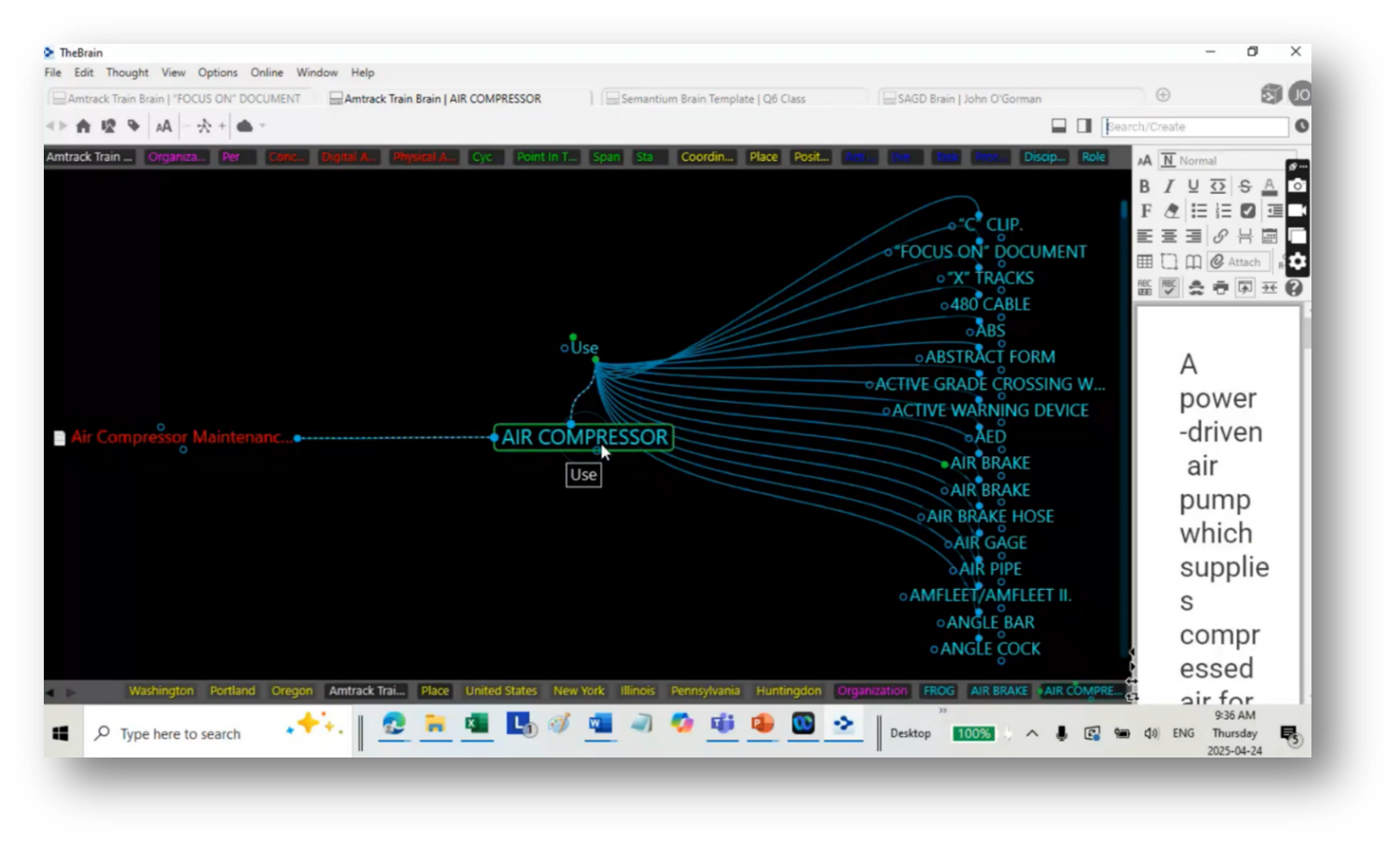Image resolution: width=1400 pixels, height=846 pixels.
Task: Insert checkbox list item in notes
Action: (1248, 211)
